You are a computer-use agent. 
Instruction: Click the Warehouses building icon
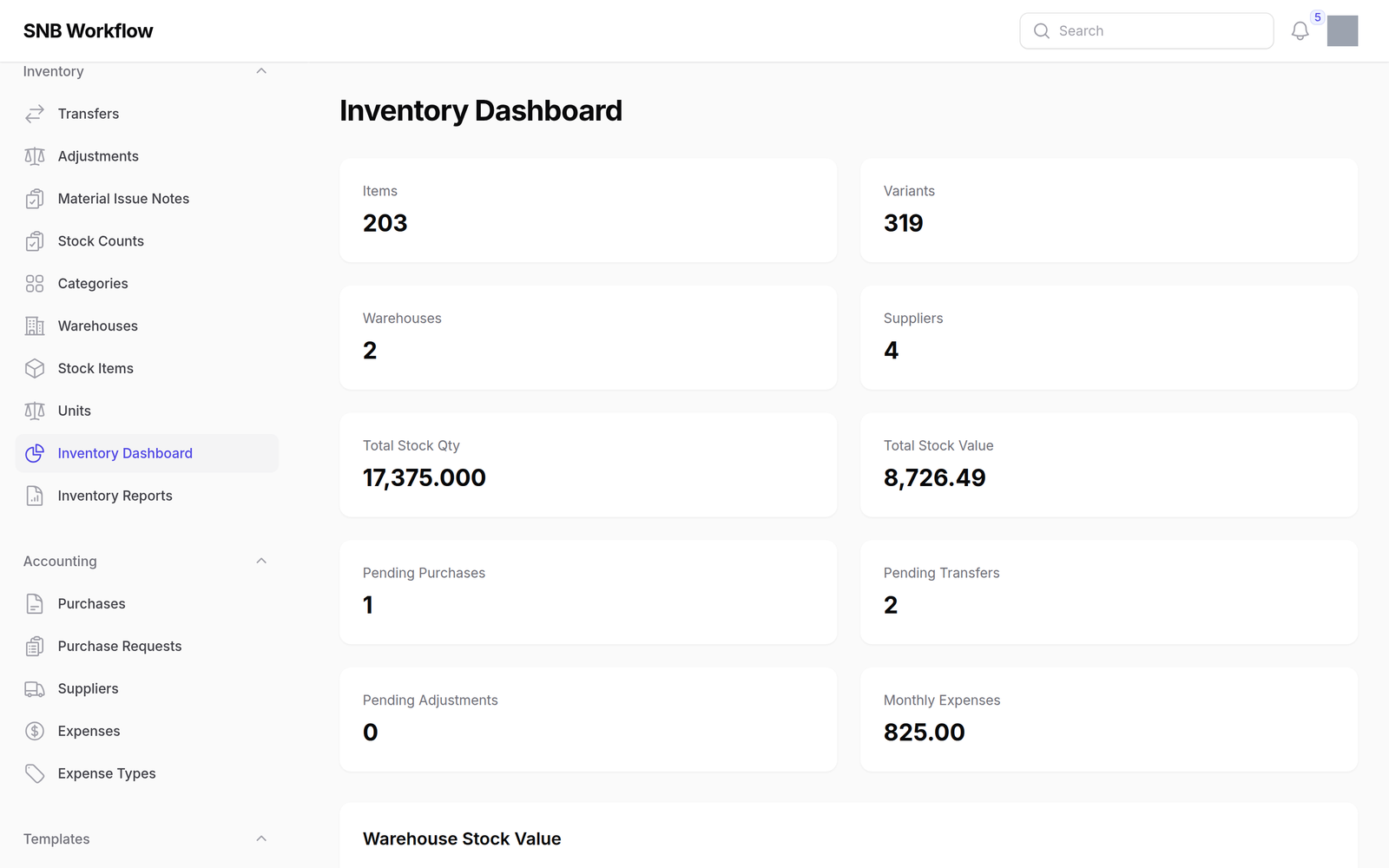35,326
